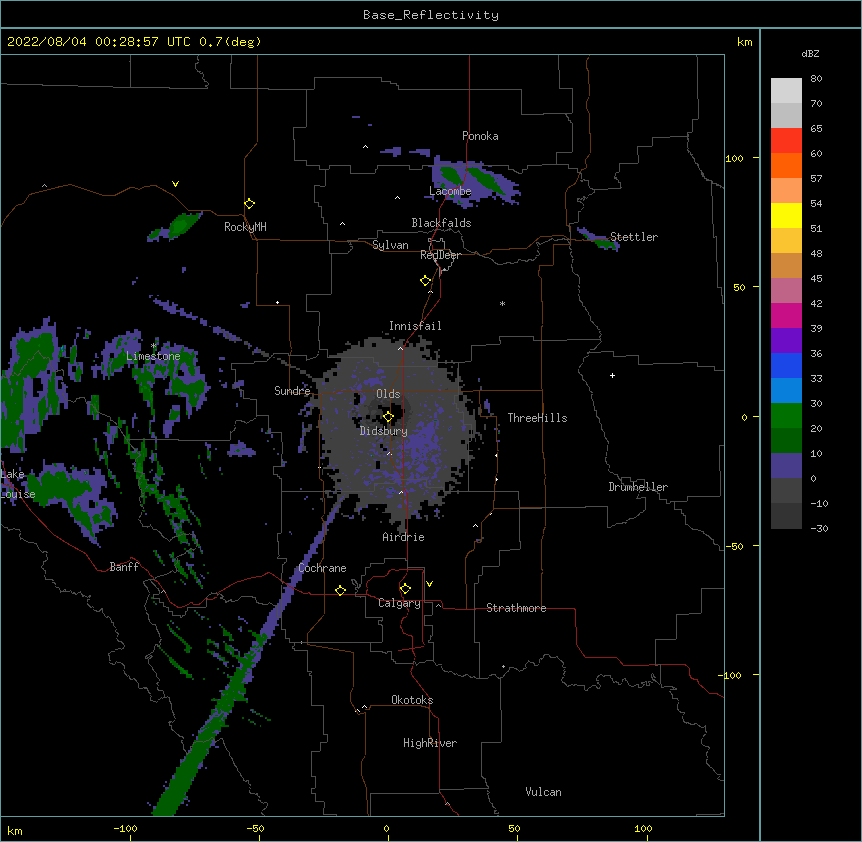This screenshot has width=862, height=842.
Task: Click the dBZ legend heading
Action: pos(810,54)
